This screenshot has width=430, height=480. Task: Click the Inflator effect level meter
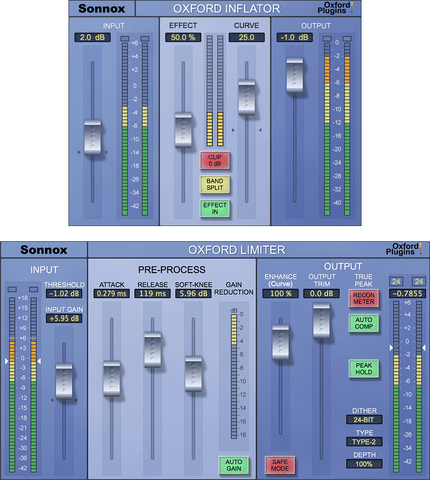(x=215, y=90)
